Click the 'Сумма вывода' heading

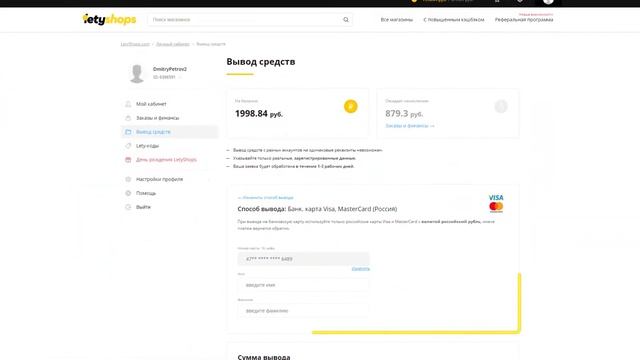[x=264, y=357]
